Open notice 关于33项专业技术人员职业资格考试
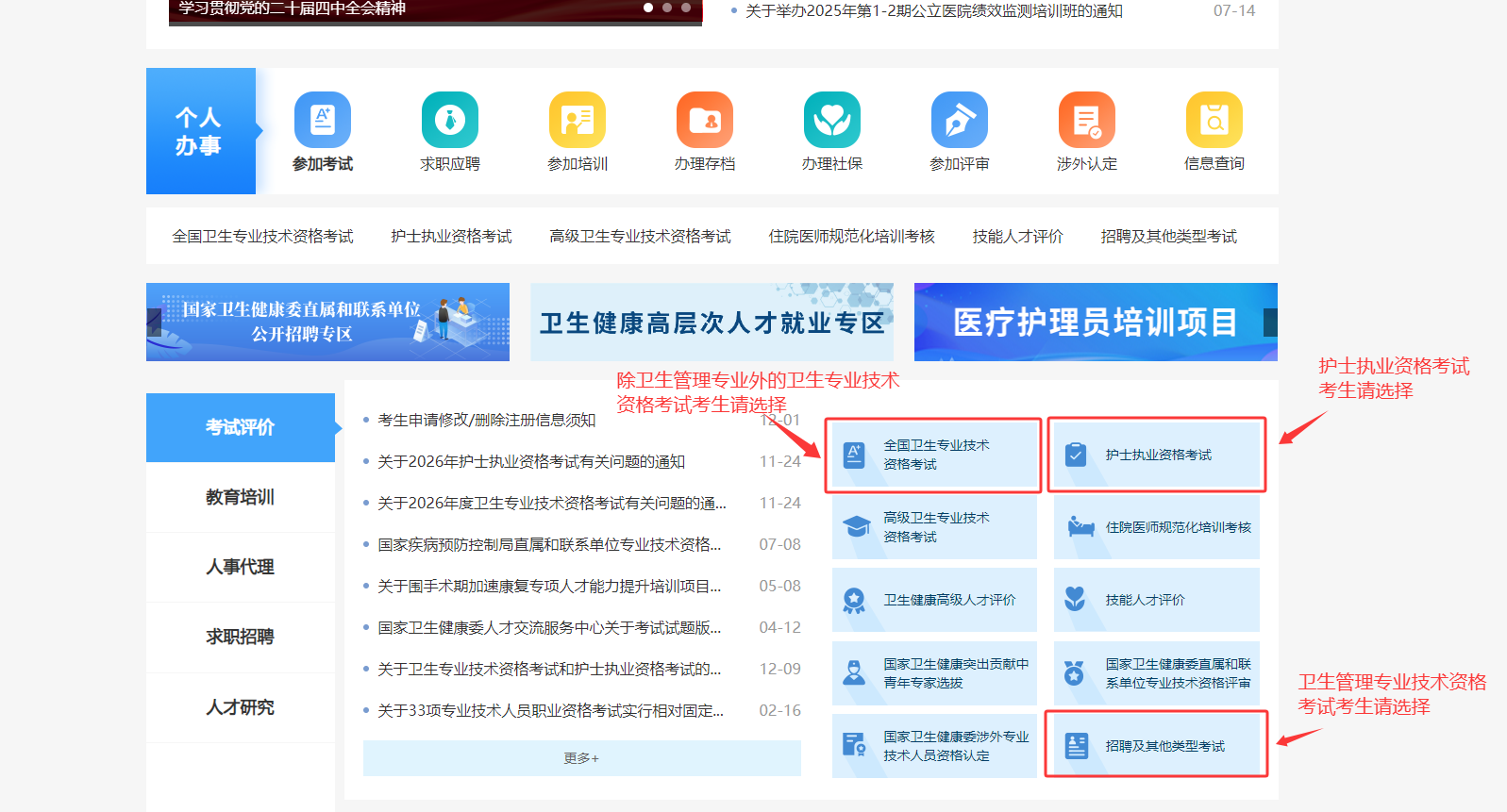 [550, 710]
